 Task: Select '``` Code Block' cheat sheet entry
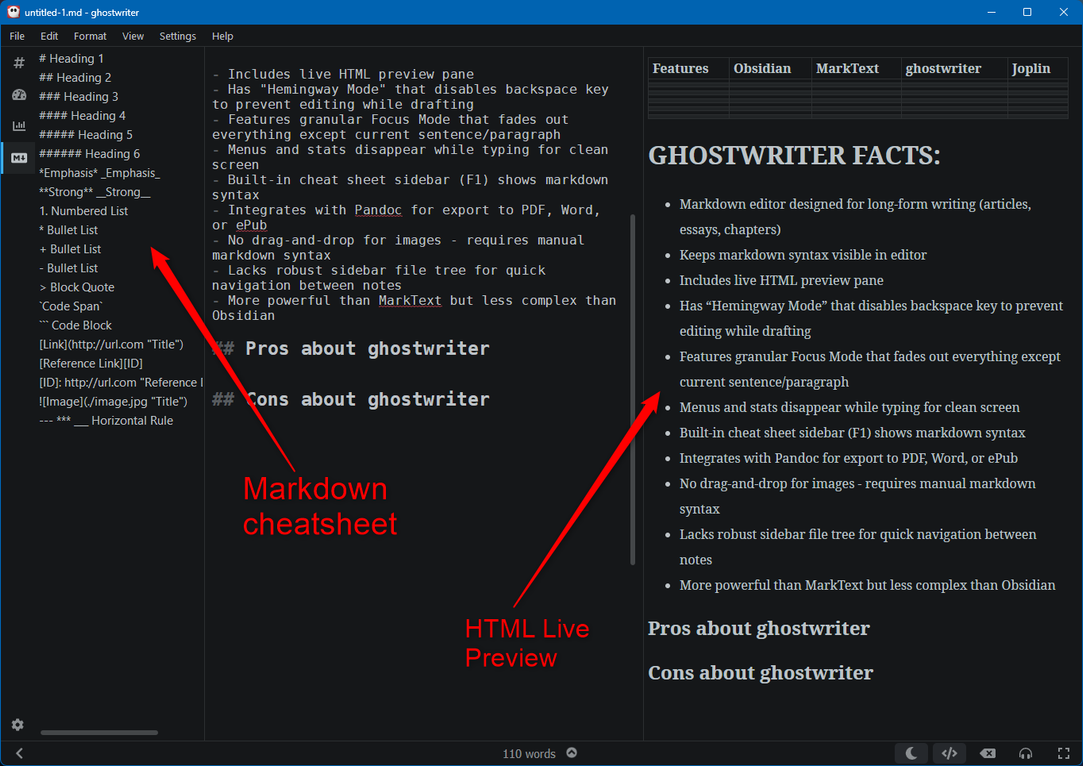point(75,325)
